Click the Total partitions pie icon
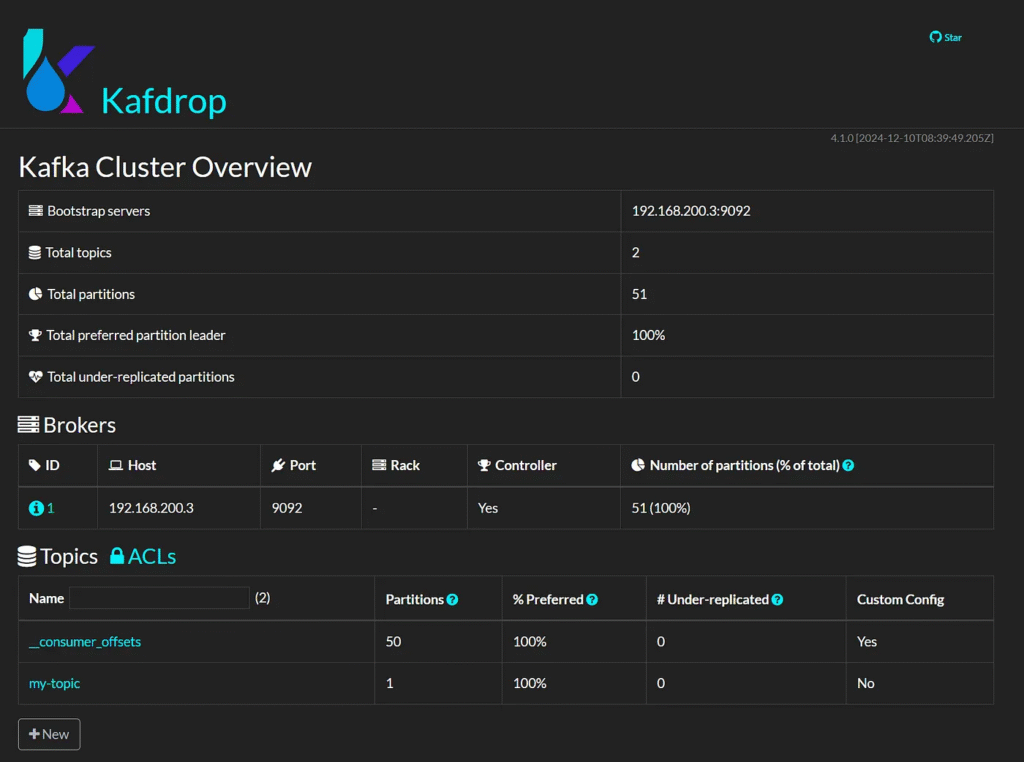Screen dimensions: 1024x762 click(x=36, y=294)
